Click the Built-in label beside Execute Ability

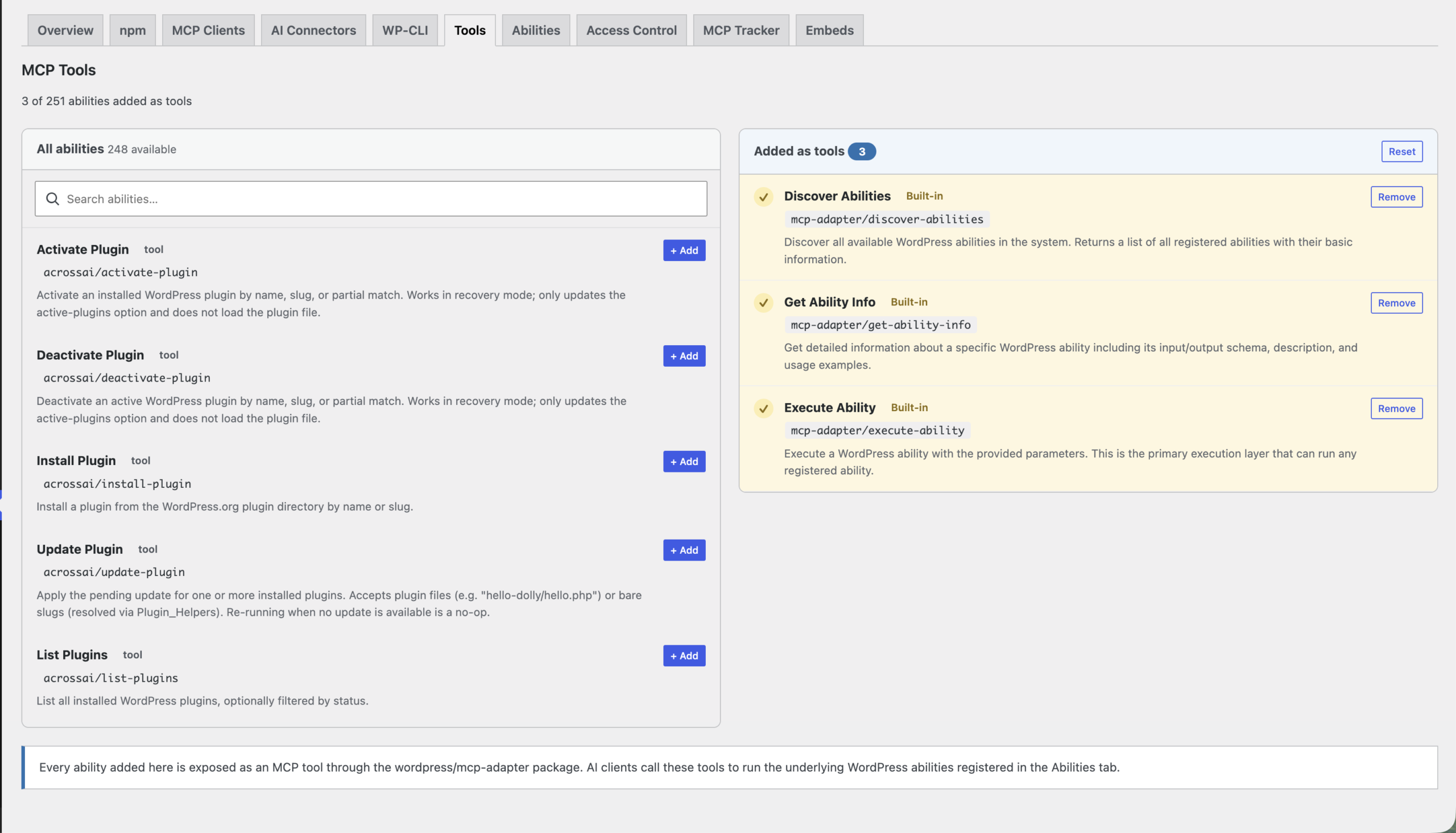[x=909, y=407]
